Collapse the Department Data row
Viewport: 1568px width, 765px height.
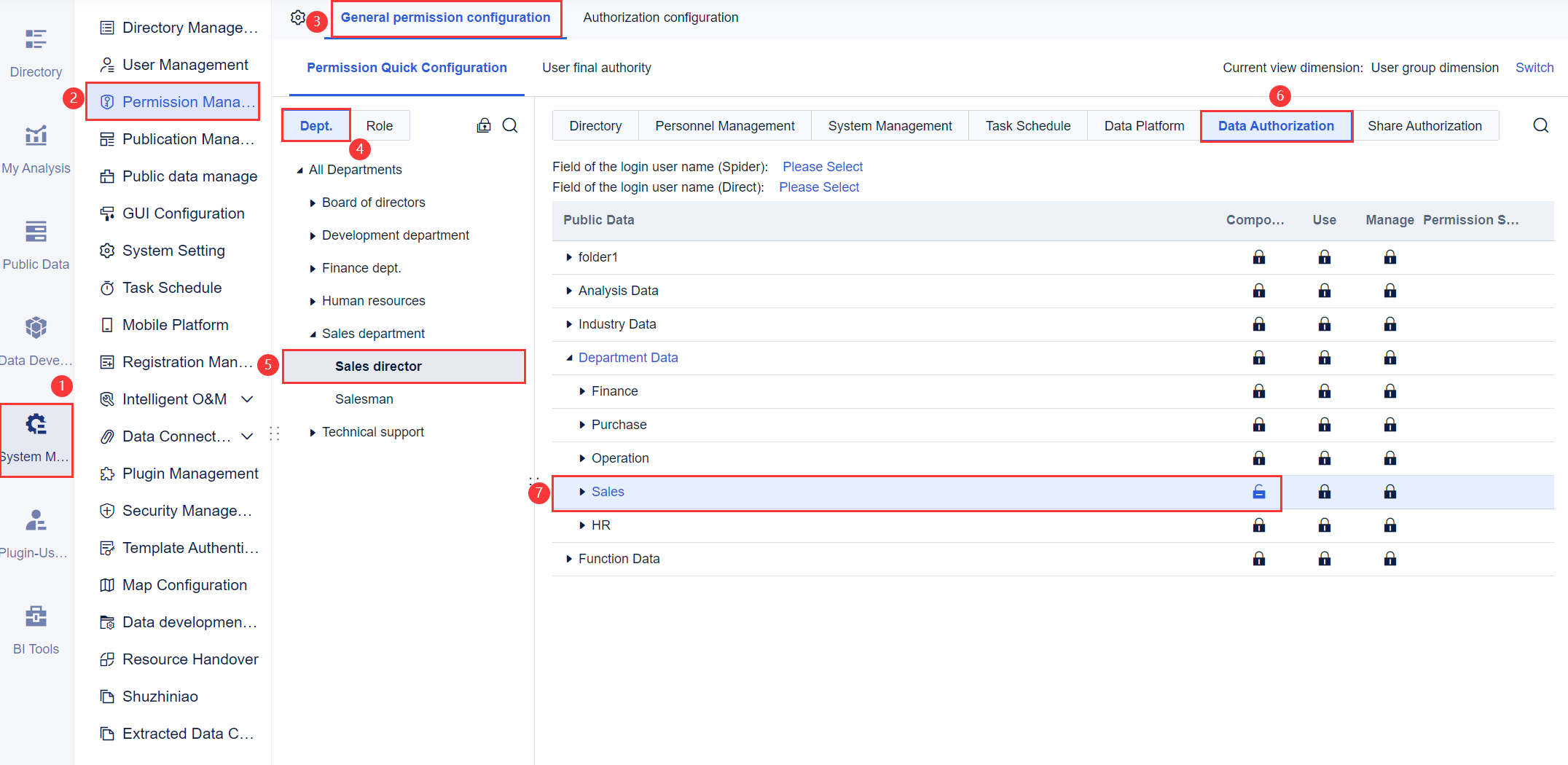click(570, 357)
